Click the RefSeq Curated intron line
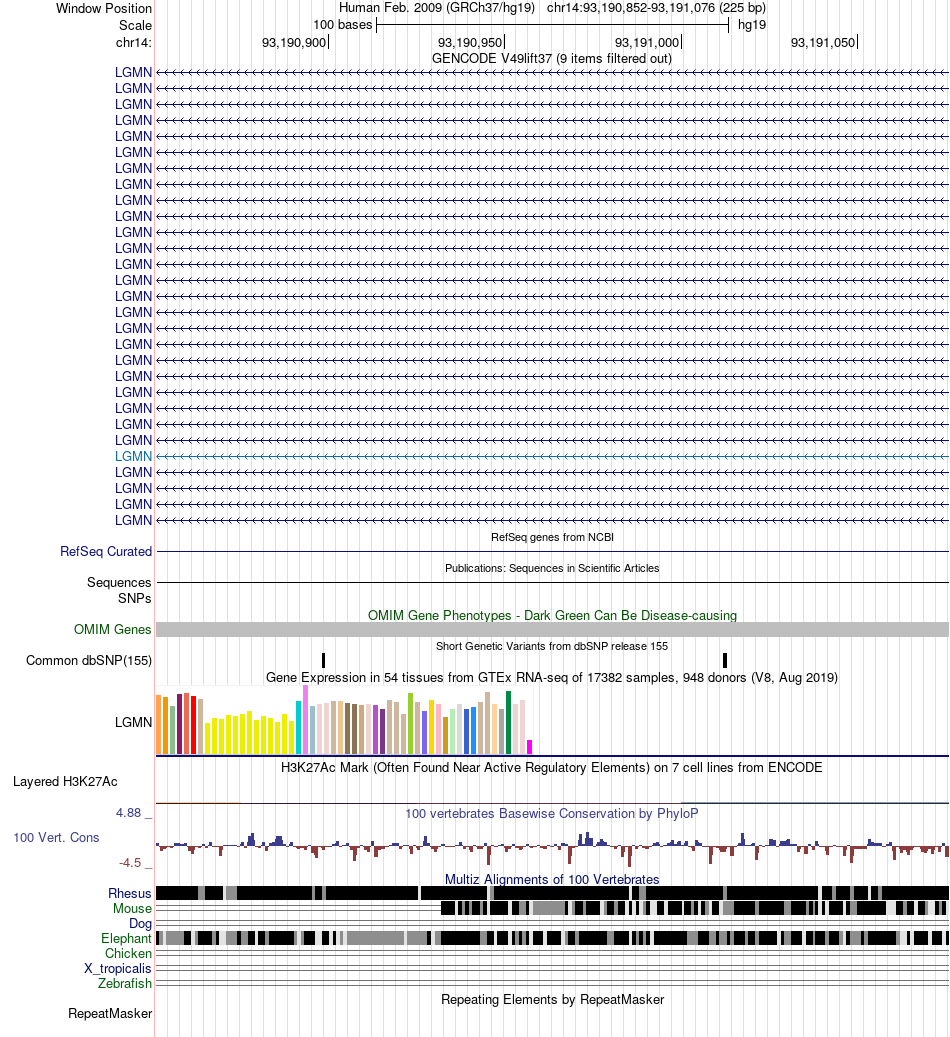Viewport: 950px width, 1037px height. [552, 552]
